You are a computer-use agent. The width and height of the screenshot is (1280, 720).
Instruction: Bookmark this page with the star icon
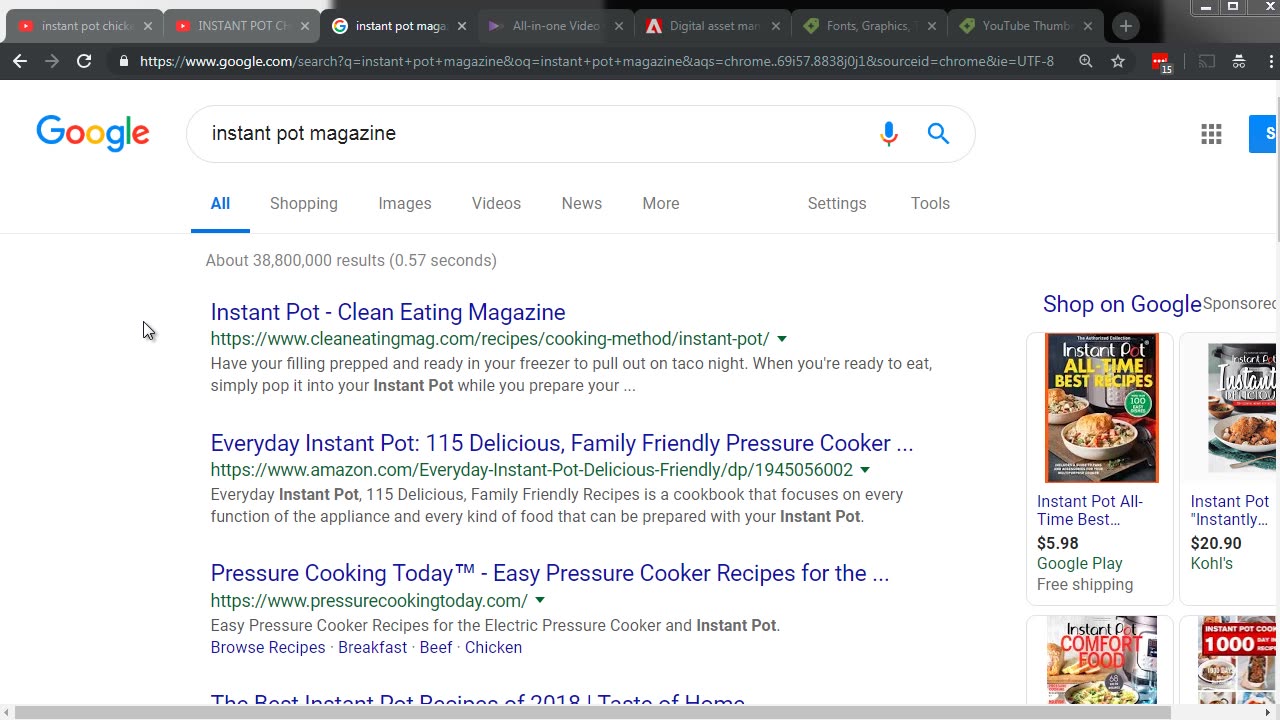click(1118, 61)
